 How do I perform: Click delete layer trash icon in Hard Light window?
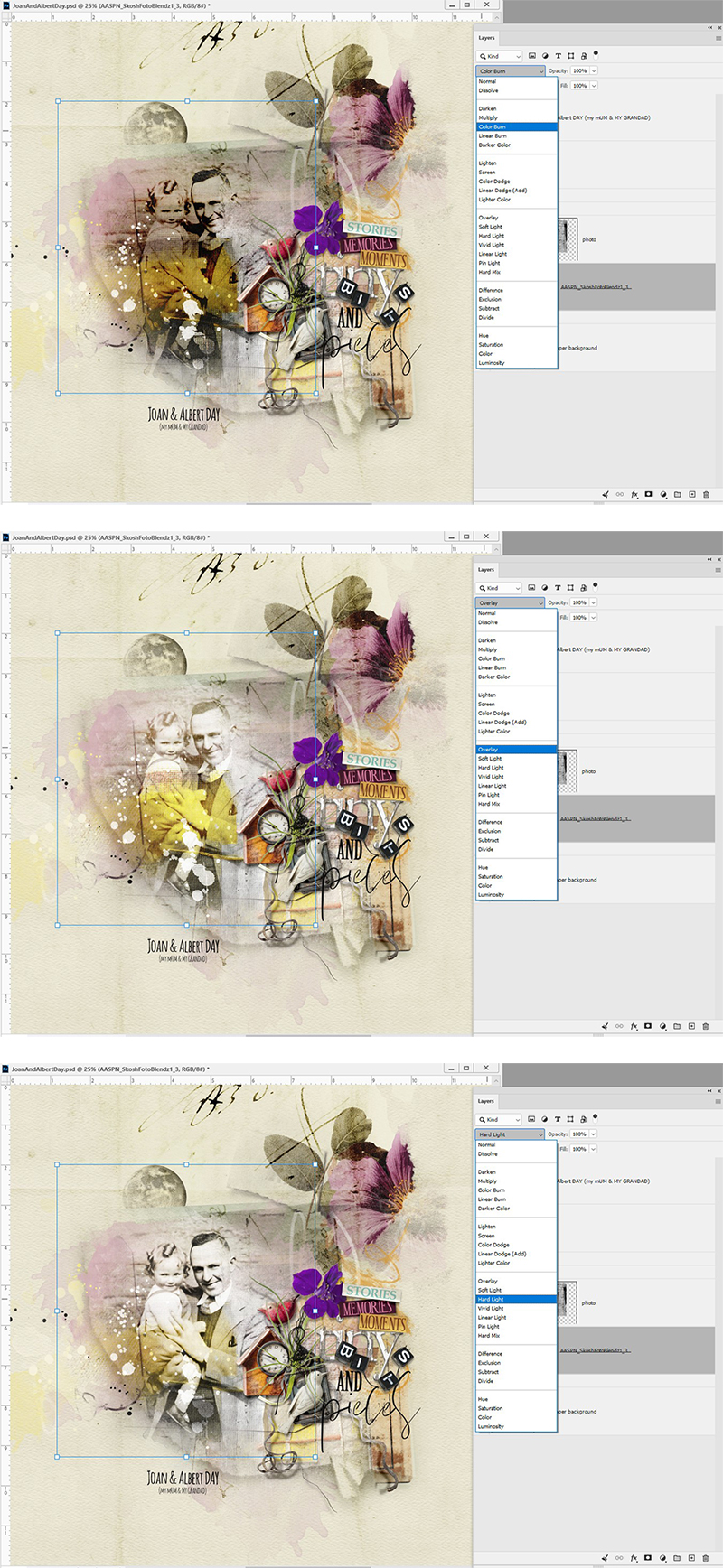tap(706, 1558)
